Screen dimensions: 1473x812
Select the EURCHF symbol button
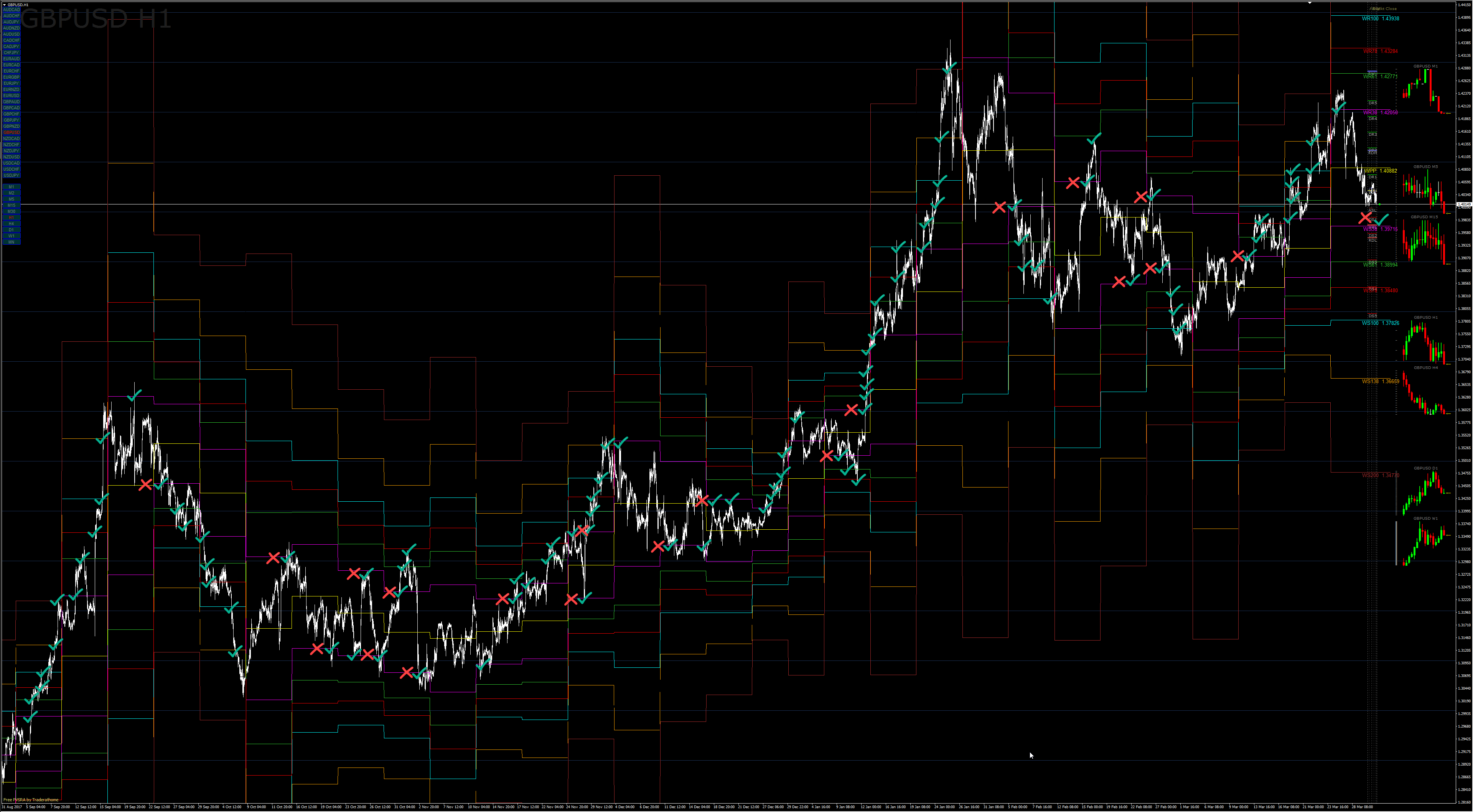click(12, 71)
